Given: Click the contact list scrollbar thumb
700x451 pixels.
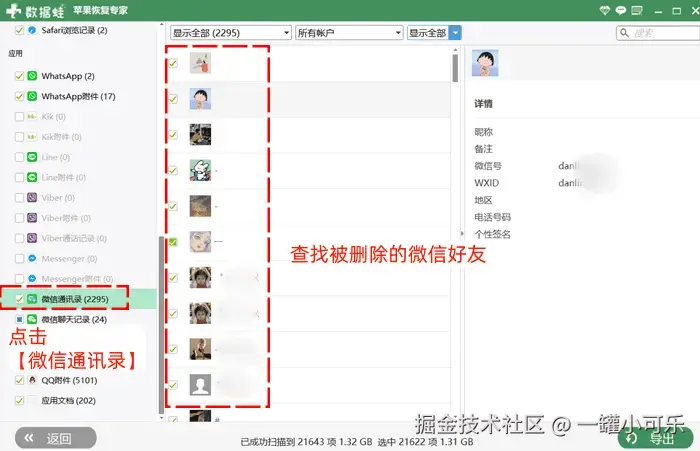Looking at the screenshot, I should 455,68.
